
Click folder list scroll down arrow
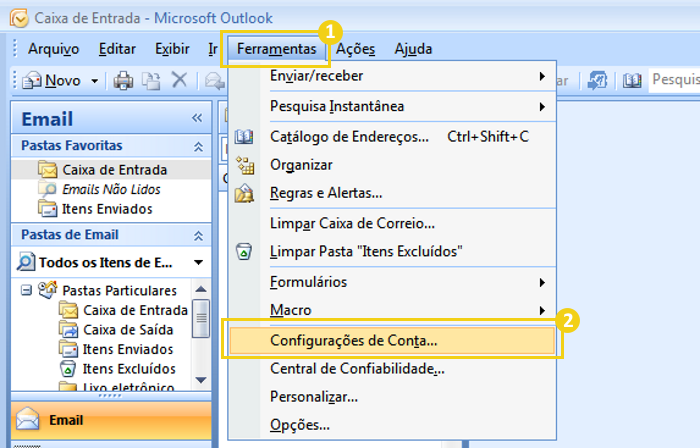tap(201, 380)
